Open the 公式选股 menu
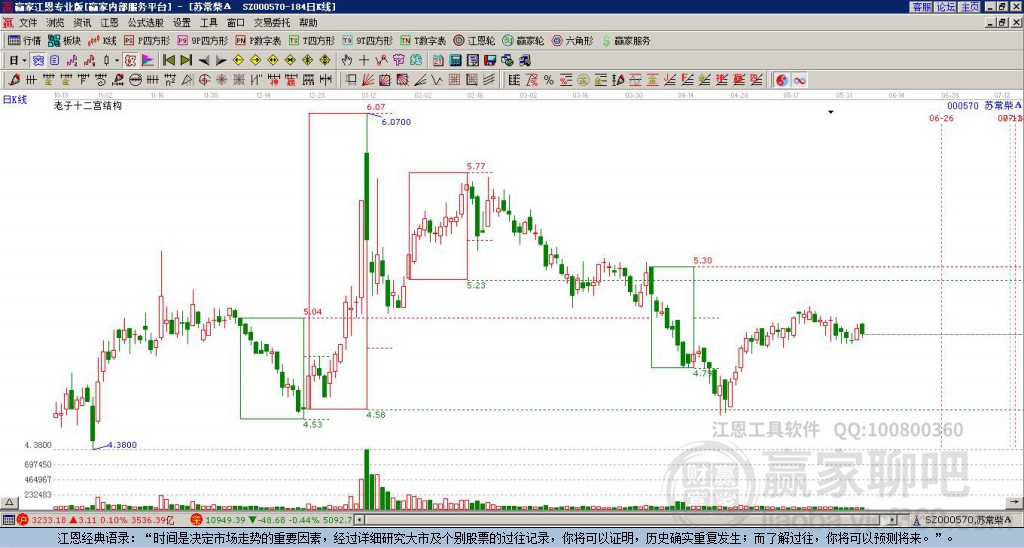Screen dimensions: 1024x548 146,23
